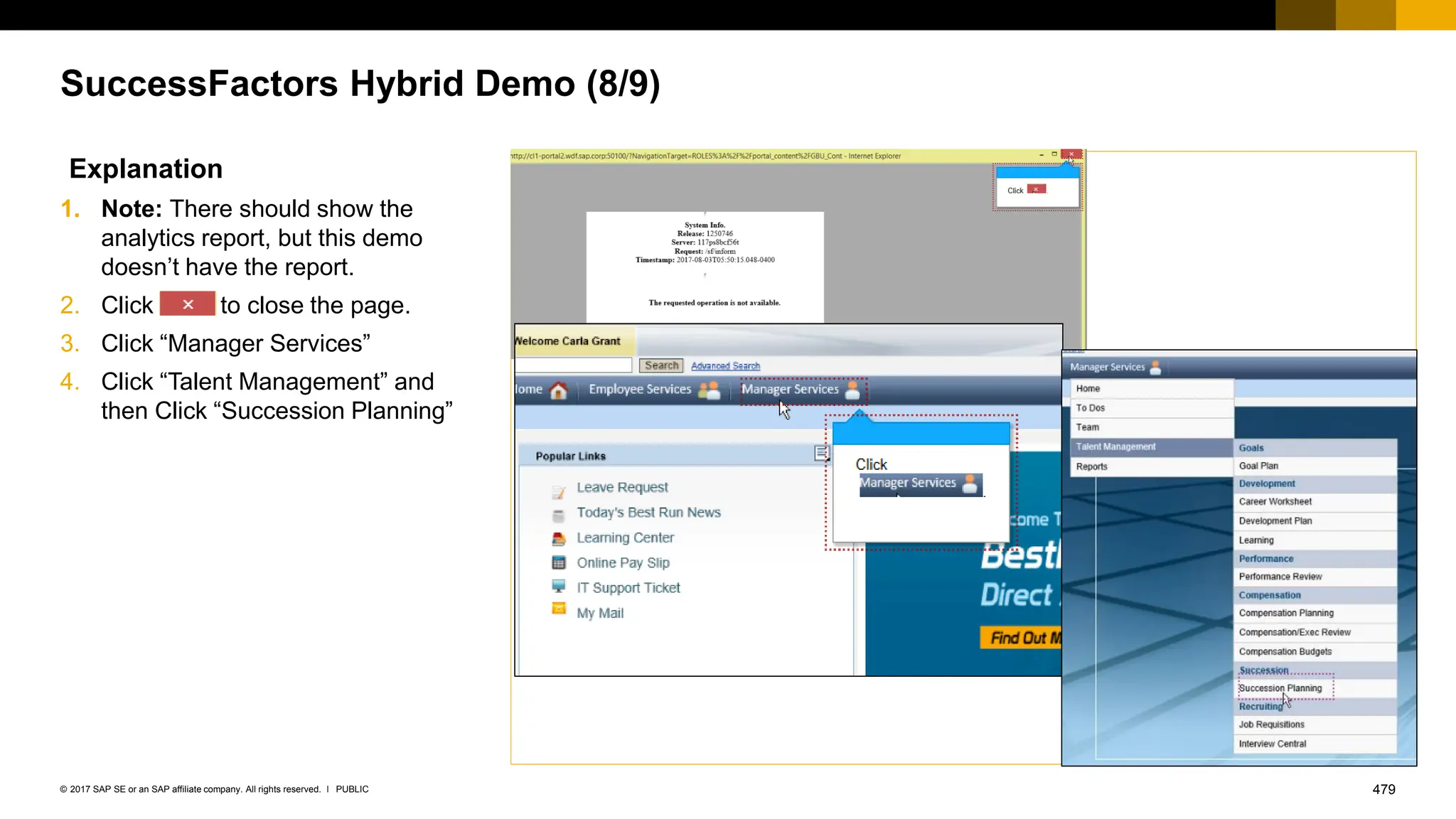The height and width of the screenshot is (819, 1456).
Task: Select Career Worksheet in the submenu
Action: pyautogui.click(x=1315, y=502)
